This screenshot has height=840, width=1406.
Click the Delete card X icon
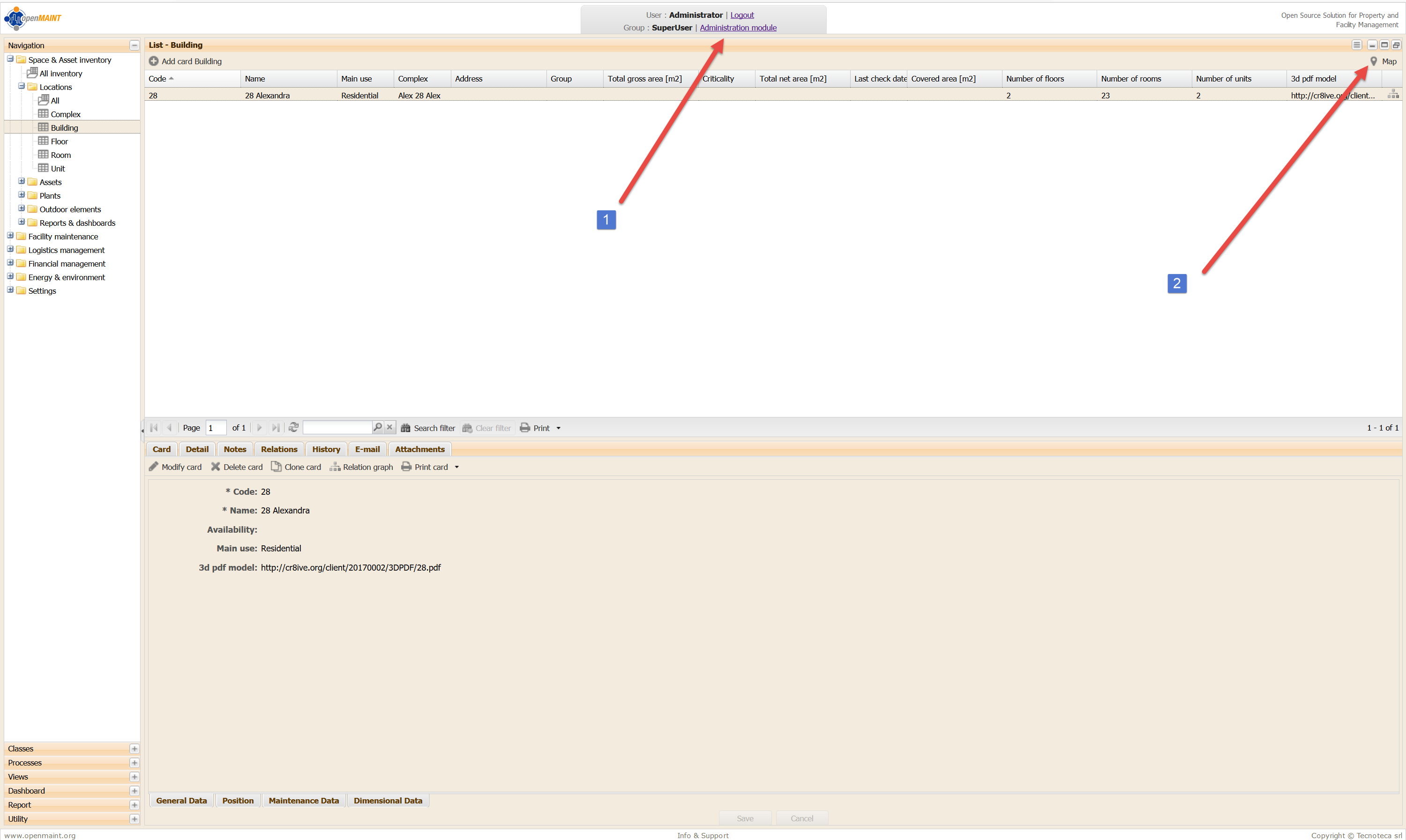pyautogui.click(x=215, y=467)
